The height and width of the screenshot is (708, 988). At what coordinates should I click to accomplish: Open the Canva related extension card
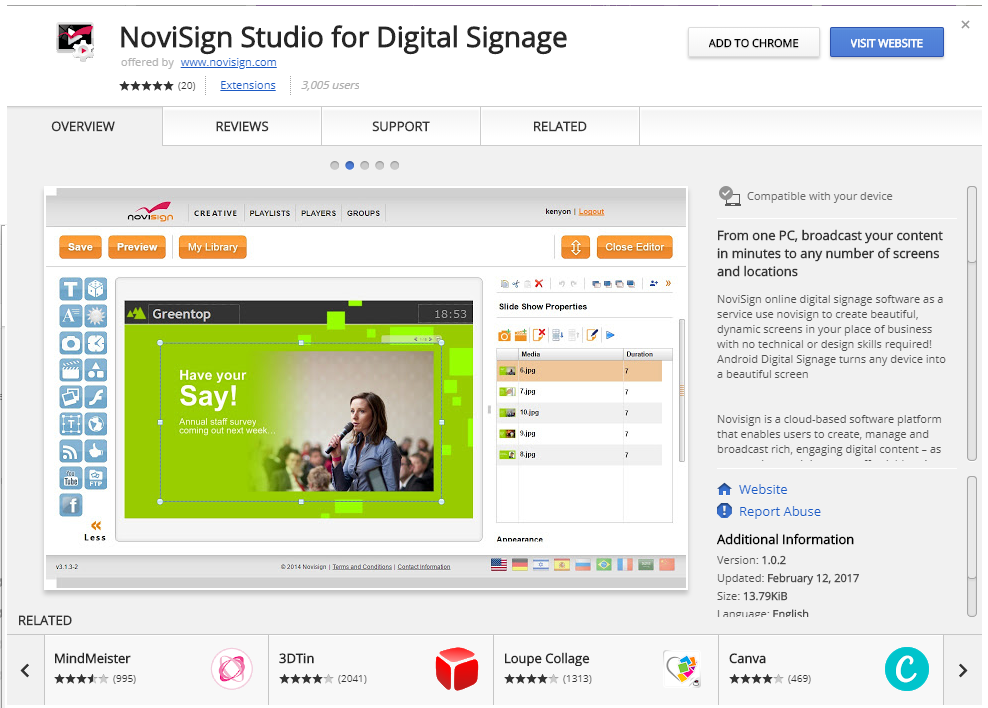click(x=830, y=670)
